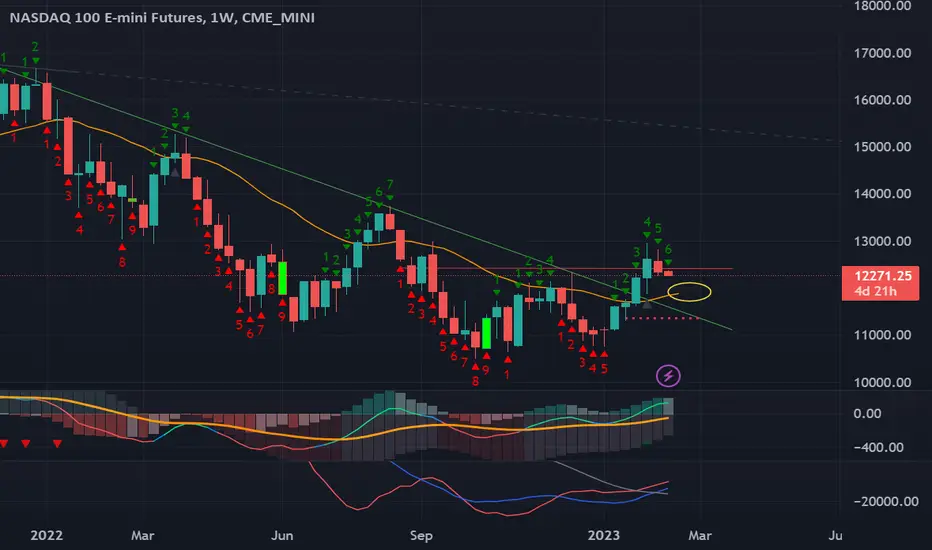Select the bright green candle near Jun
The width and height of the screenshot is (932, 550).
(283, 278)
